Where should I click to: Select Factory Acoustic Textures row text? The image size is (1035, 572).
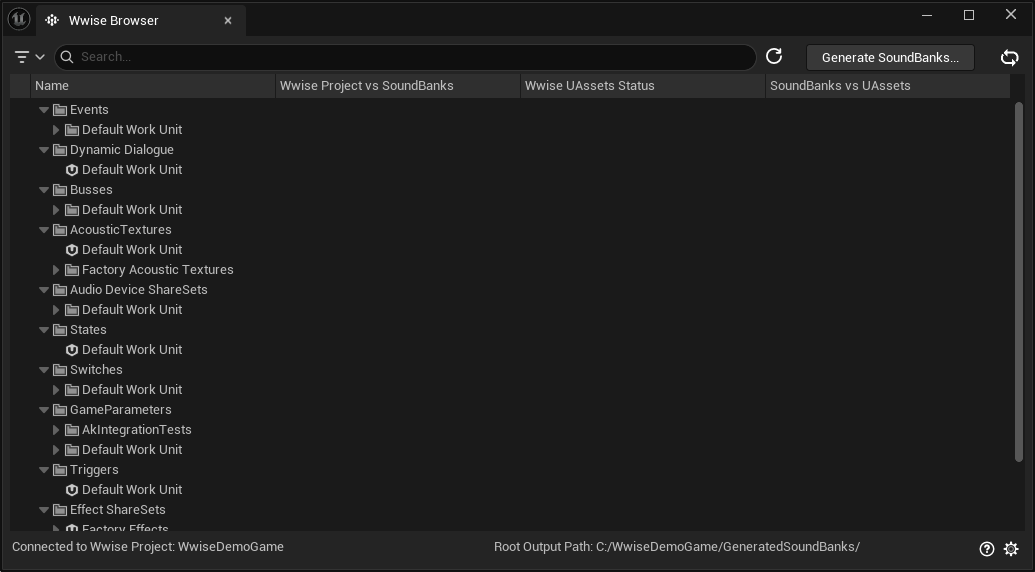point(158,270)
